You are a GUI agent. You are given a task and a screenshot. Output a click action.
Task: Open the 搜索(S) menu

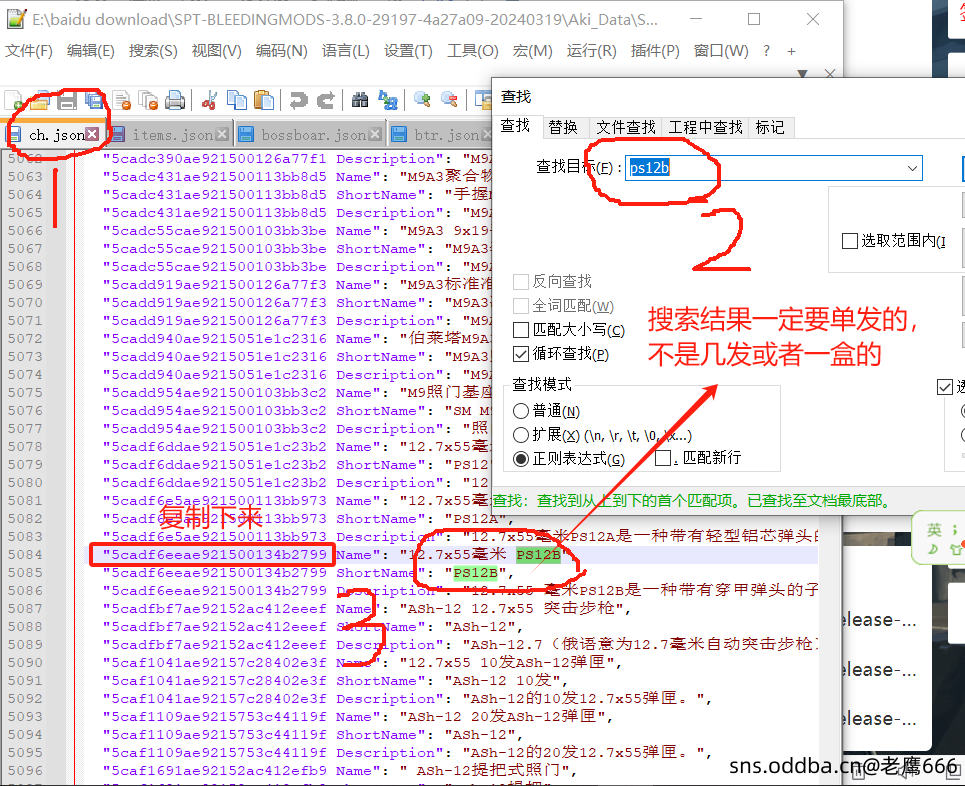click(153, 51)
